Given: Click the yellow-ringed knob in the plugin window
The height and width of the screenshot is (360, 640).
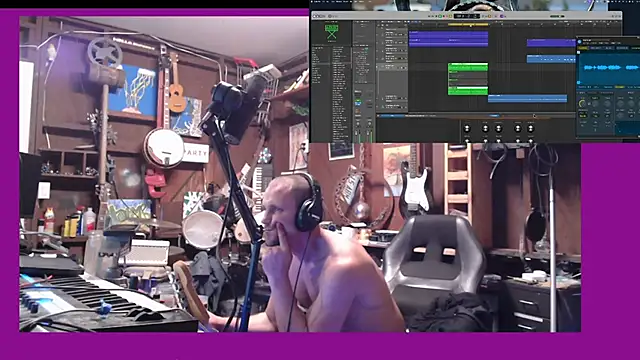Looking at the screenshot, I should tap(582, 104).
